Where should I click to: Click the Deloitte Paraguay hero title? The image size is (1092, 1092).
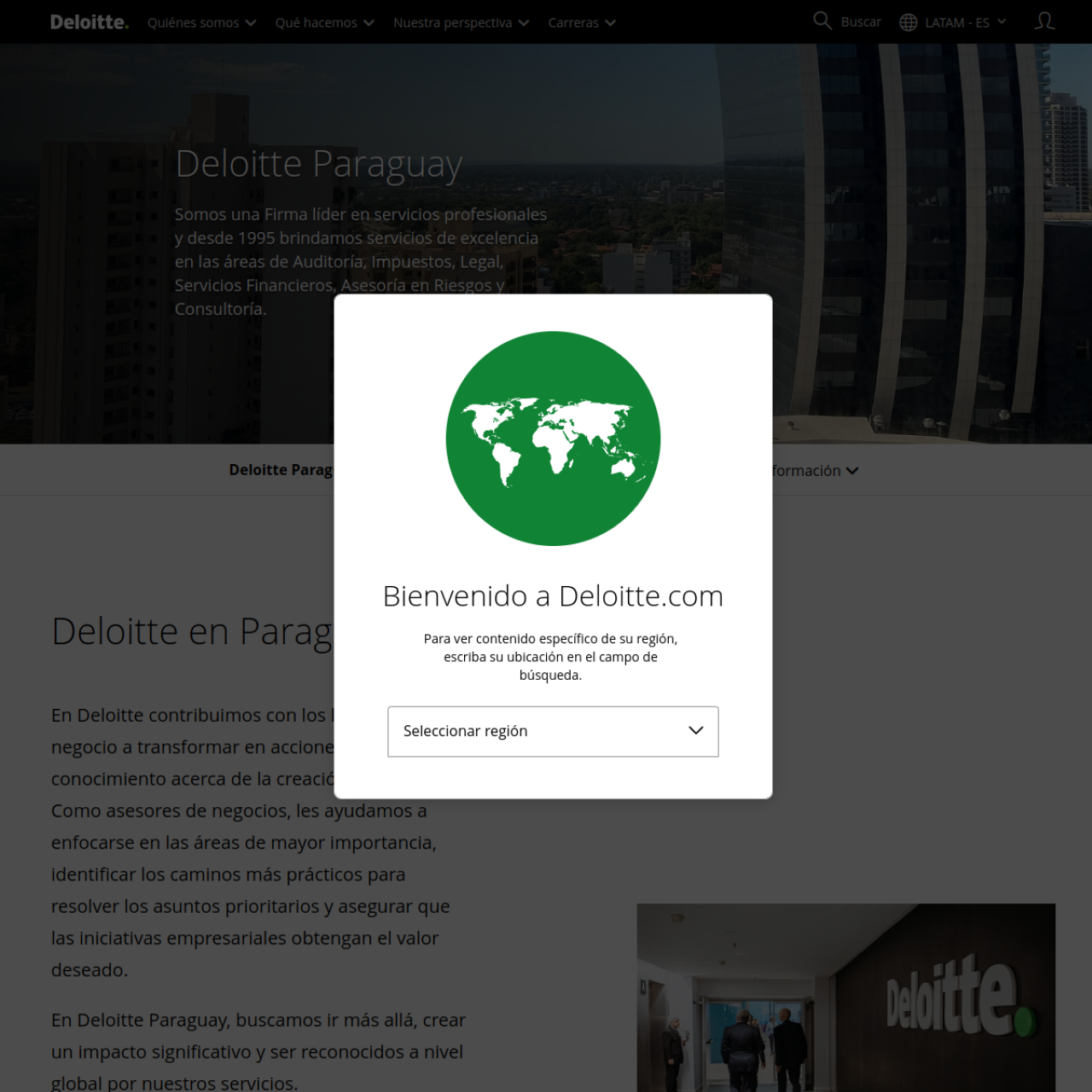319,164
